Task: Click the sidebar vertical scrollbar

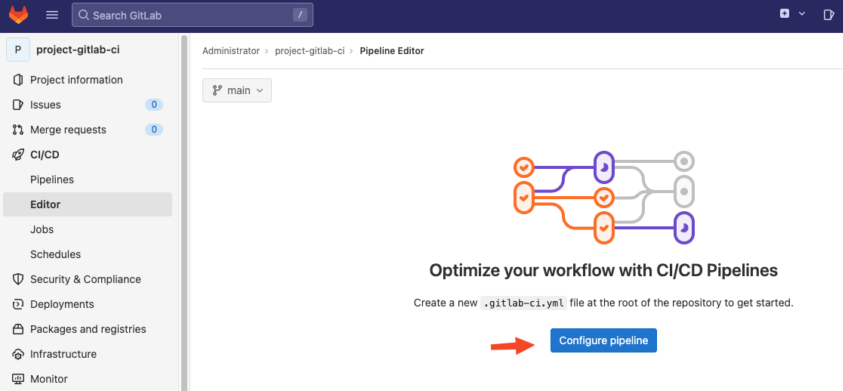Action: [x=184, y=212]
